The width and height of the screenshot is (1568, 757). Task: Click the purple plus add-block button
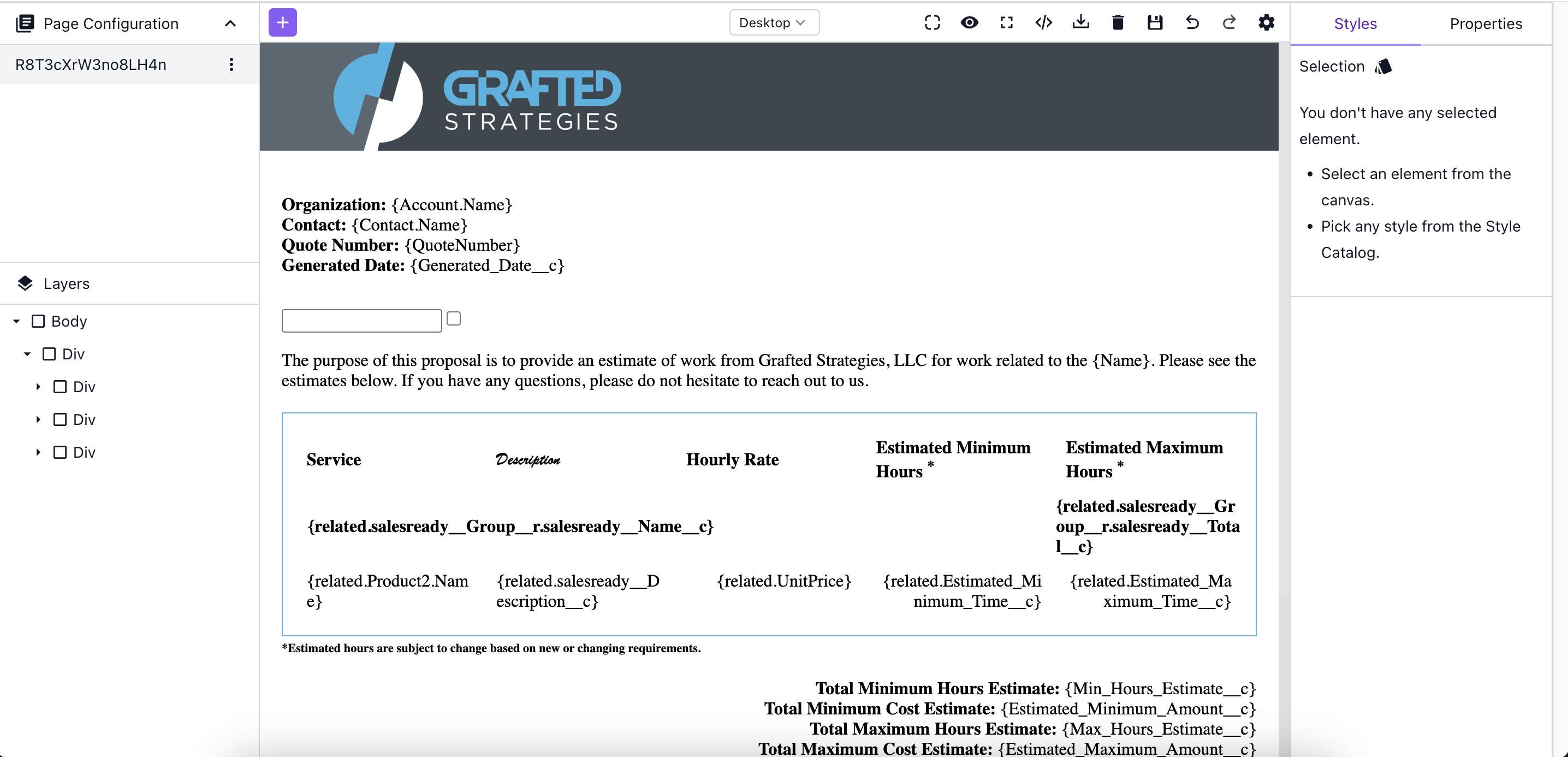[282, 22]
